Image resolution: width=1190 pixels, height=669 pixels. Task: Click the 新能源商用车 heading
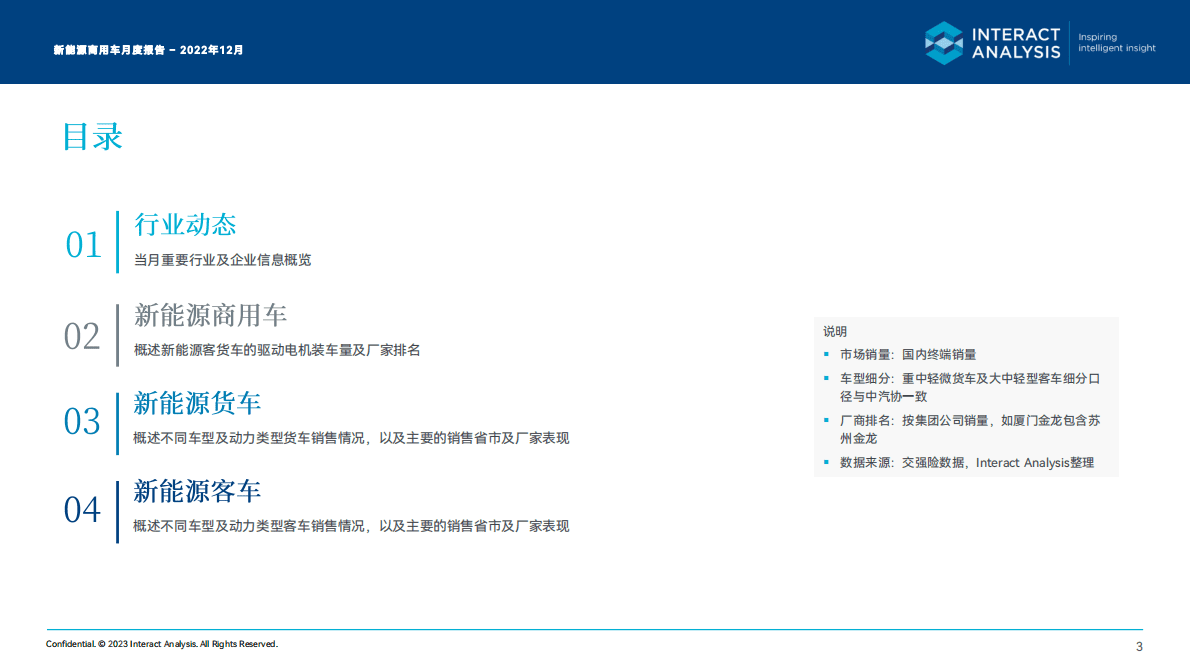click(211, 314)
